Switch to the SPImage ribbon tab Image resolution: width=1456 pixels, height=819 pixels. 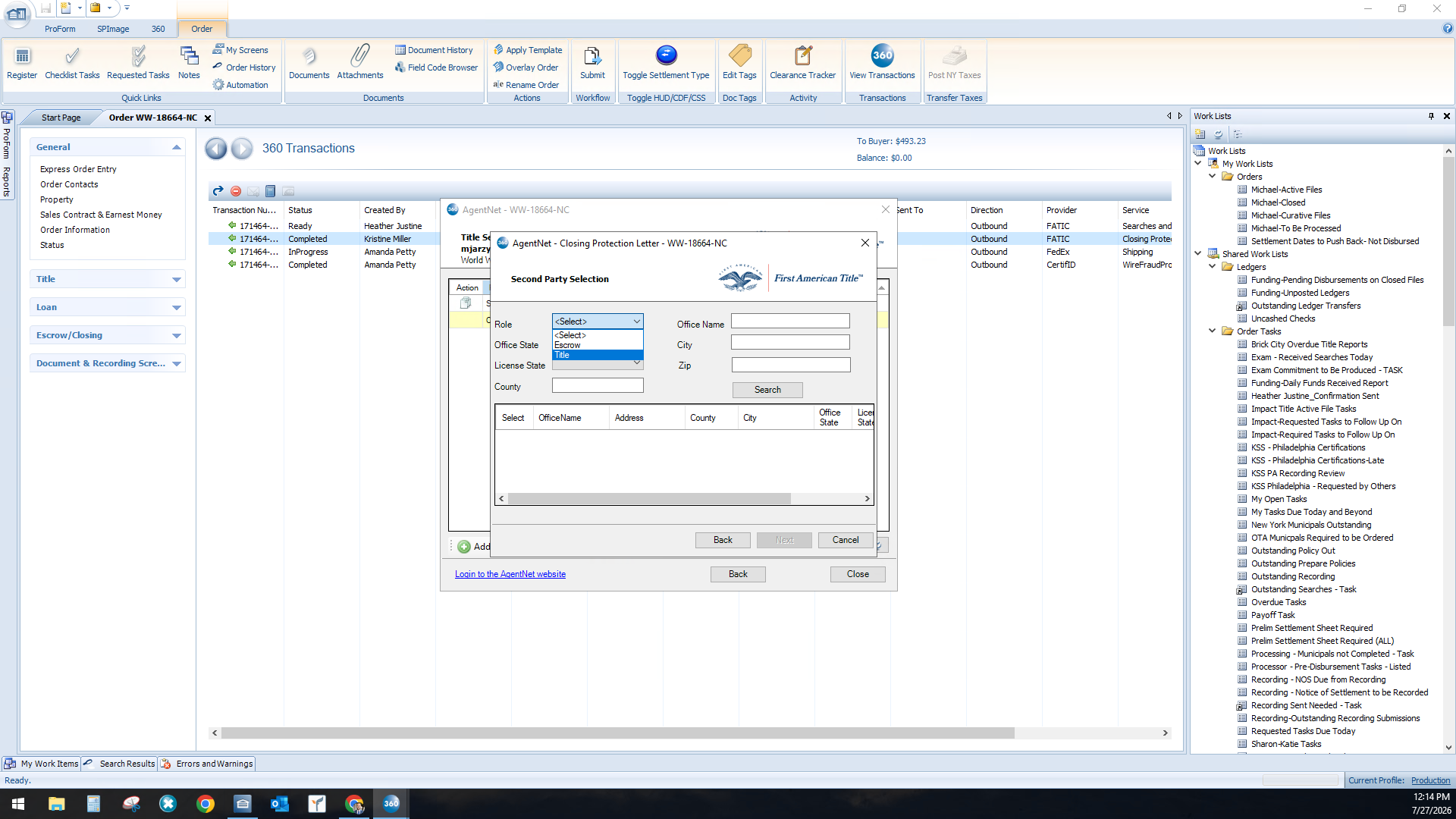click(x=113, y=29)
